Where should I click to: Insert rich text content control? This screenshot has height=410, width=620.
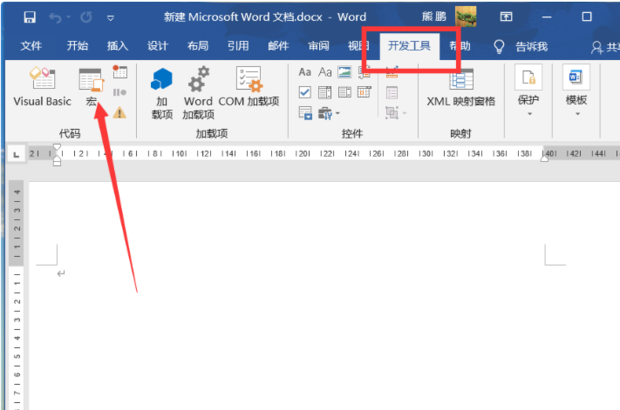pos(304,72)
